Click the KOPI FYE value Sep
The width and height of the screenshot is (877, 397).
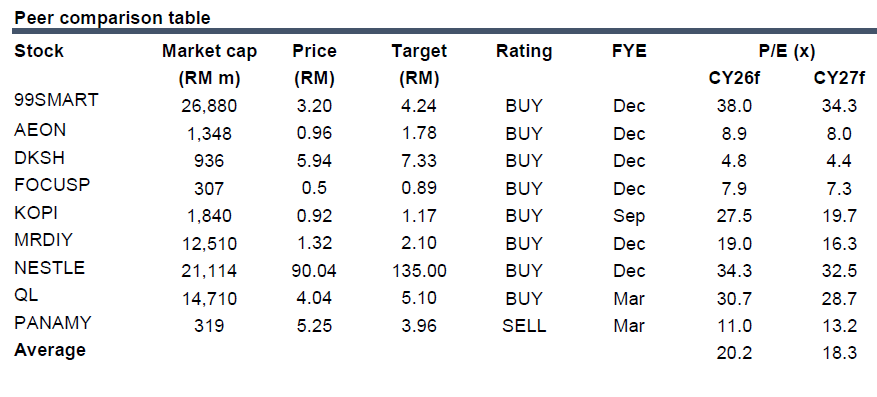629,216
